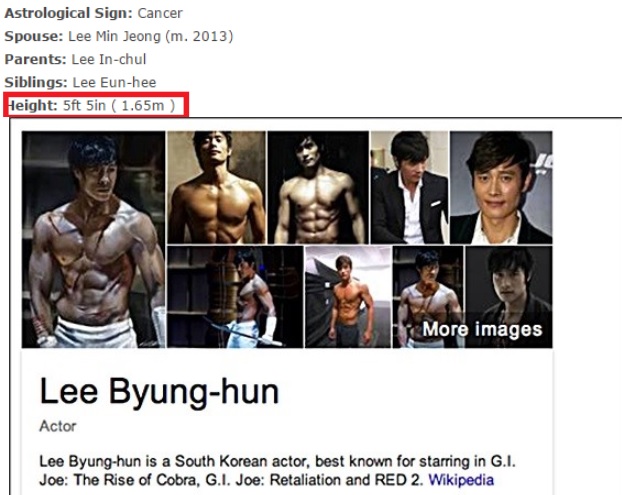Open the shirtless photo against beige wall
Viewport: 622px width, 495px height.
coord(216,187)
